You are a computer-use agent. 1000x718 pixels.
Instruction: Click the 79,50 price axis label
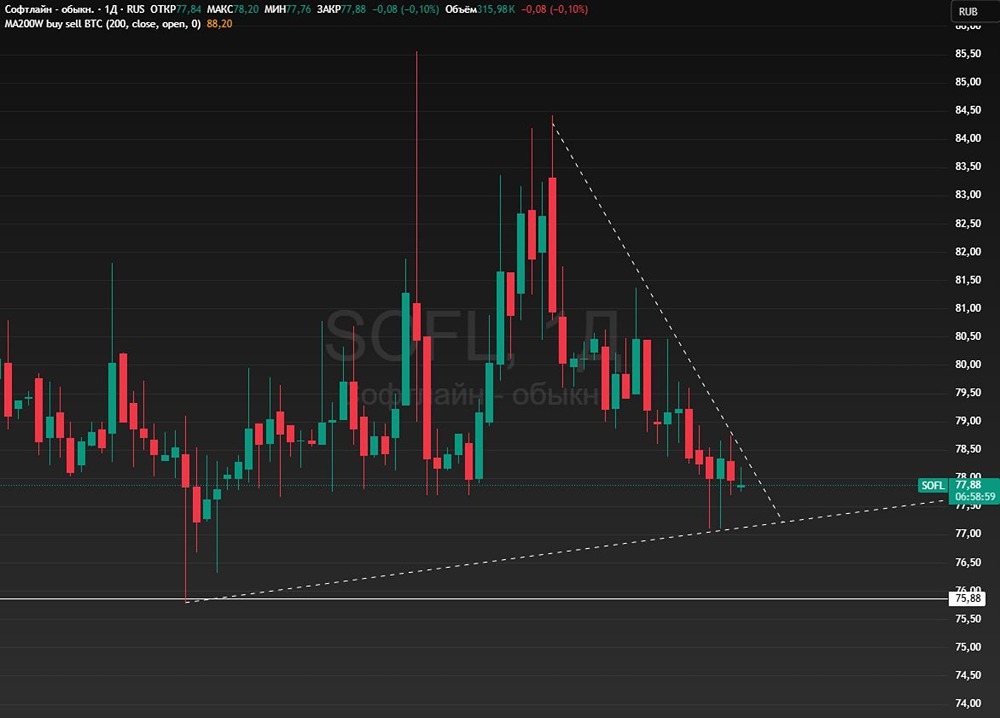coord(968,393)
